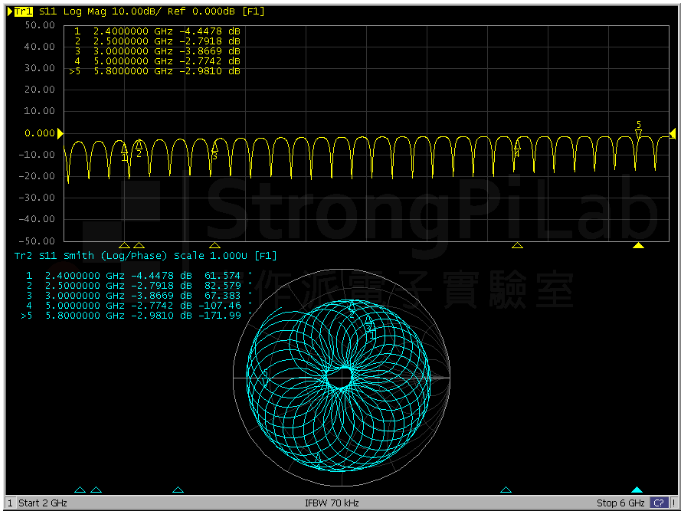Select active marker 5 on yellow trace
This screenshot has width=685, height=512.
pyautogui.click(x=638, y=130)
